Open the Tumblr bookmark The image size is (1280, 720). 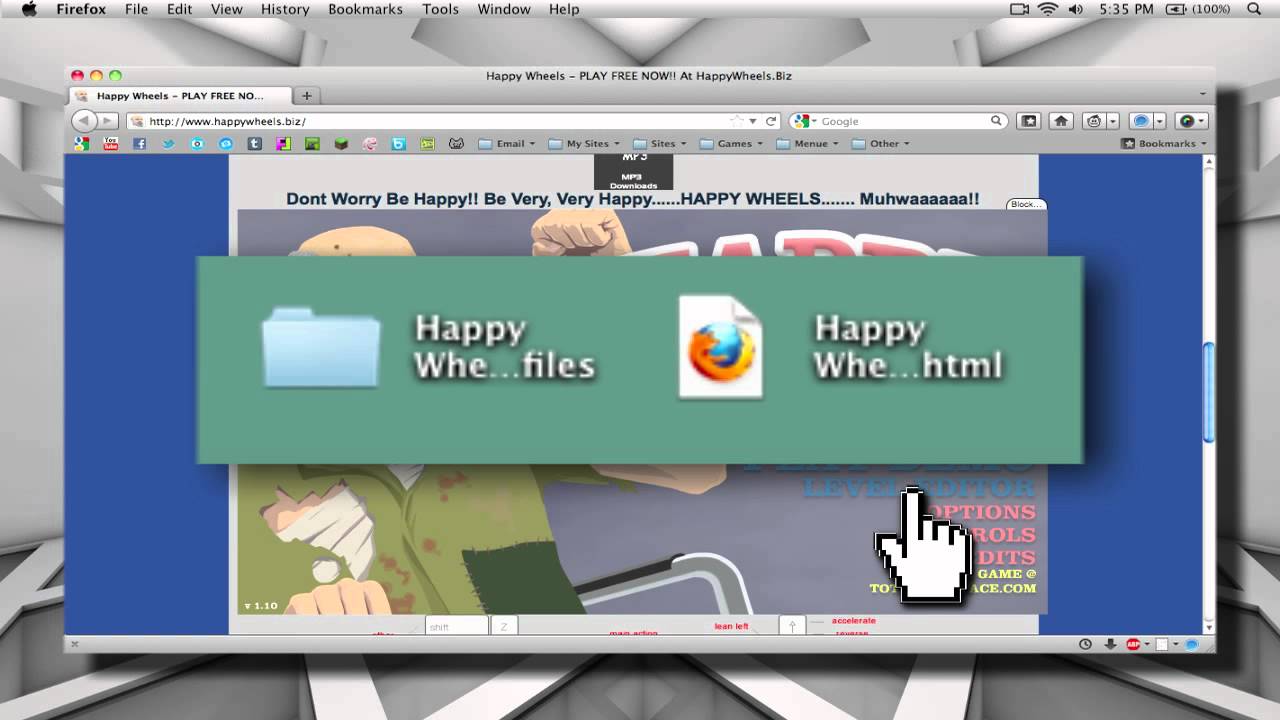tap(255, 143)
